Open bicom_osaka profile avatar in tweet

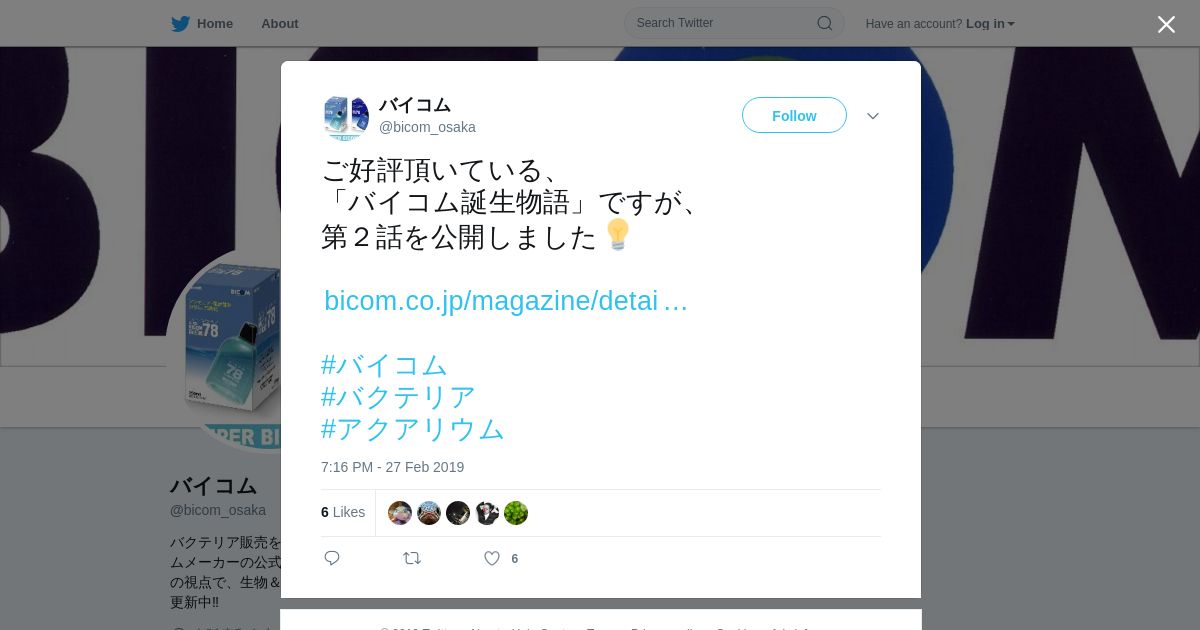coord(346,117)
